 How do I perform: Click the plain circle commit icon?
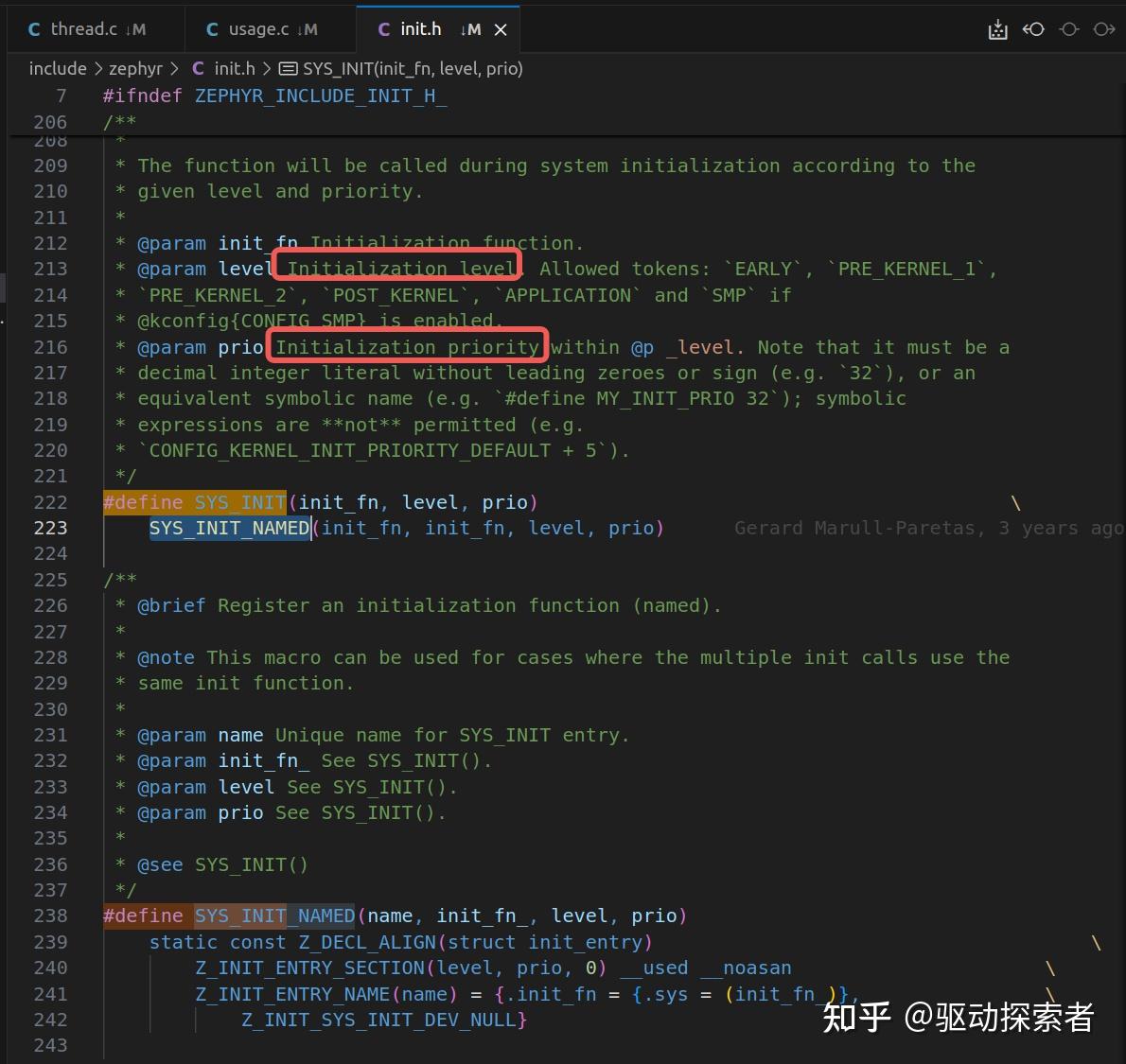click(1069, 29)
